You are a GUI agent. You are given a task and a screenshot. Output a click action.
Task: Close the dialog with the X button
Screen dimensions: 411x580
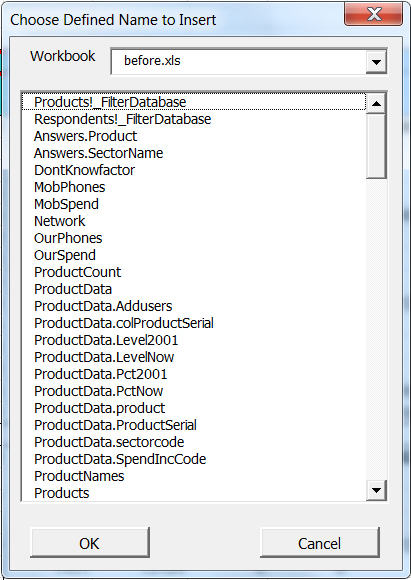click(x=374, y=15)
